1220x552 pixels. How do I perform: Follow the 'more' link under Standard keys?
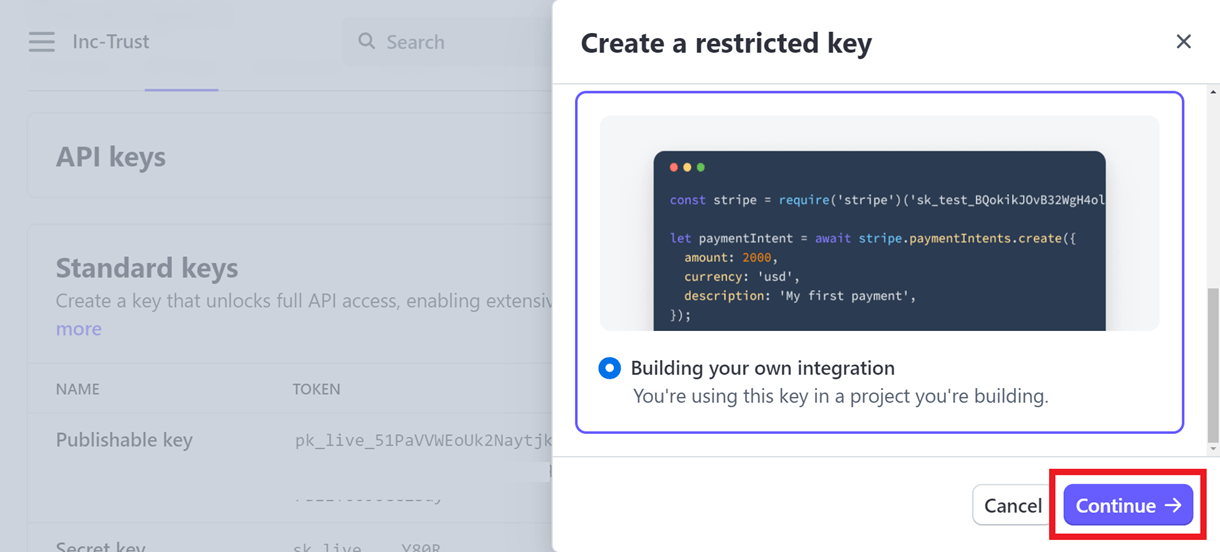pos(79,329)
